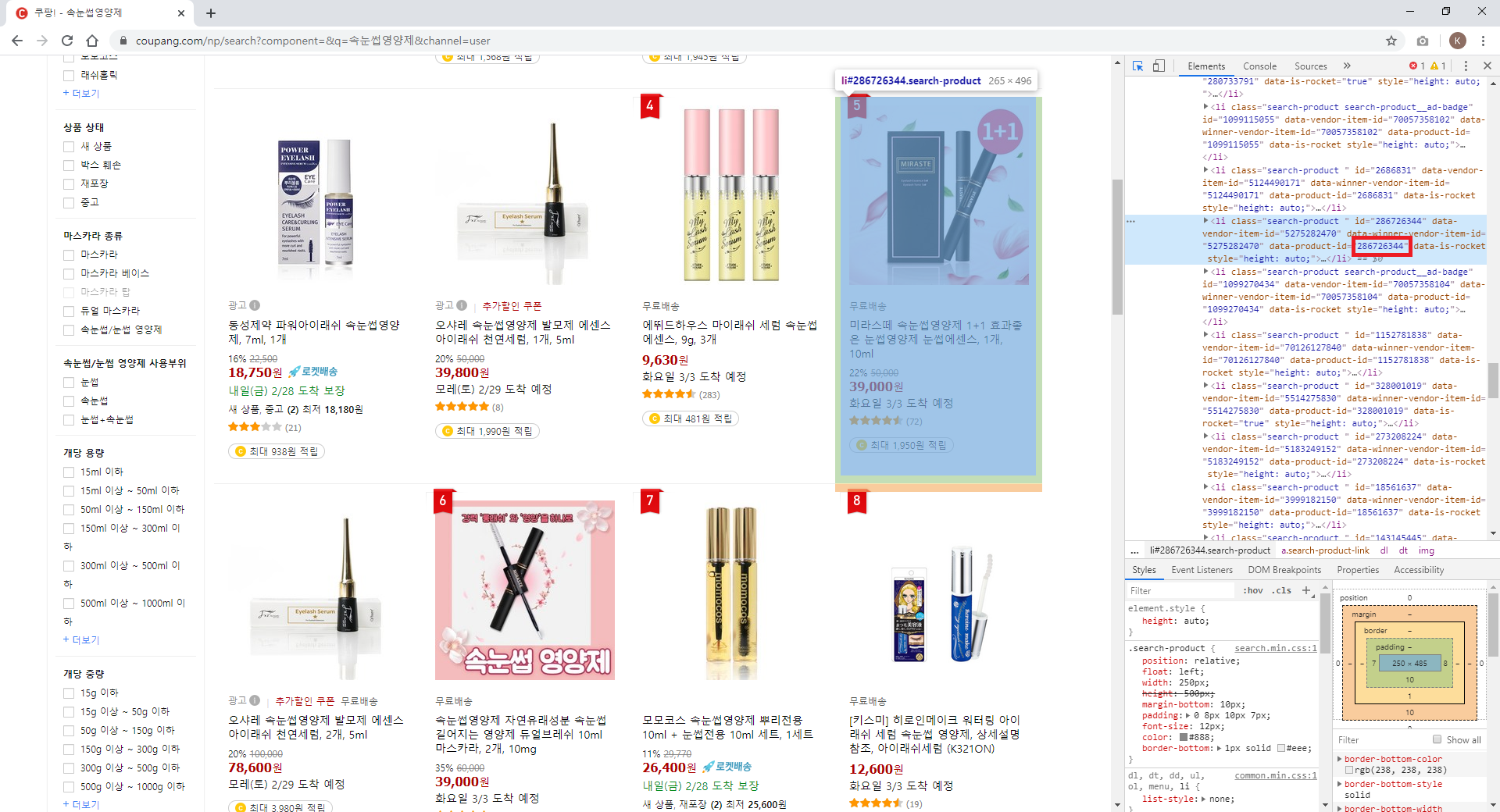Open 모모코스 속눈썹영양제 product title
The image size is (1500, 812).
click(x=728, y=727)
